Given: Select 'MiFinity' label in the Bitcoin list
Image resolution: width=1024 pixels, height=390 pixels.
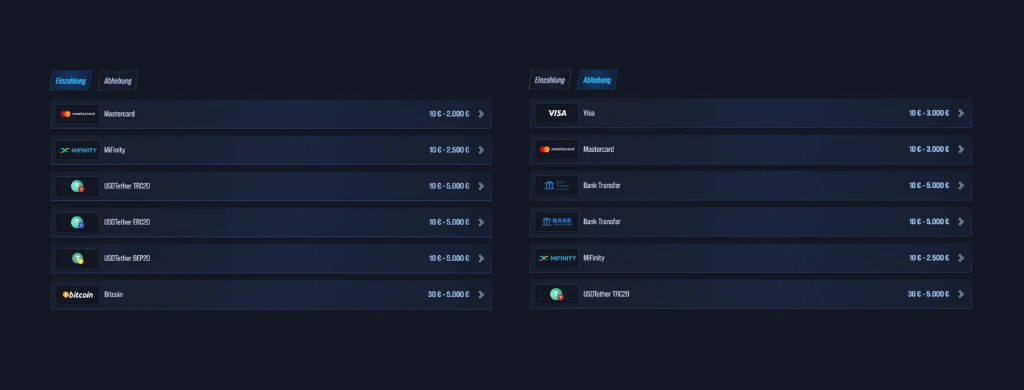Looking at the screenshot, I should click(x=114, y=150).
